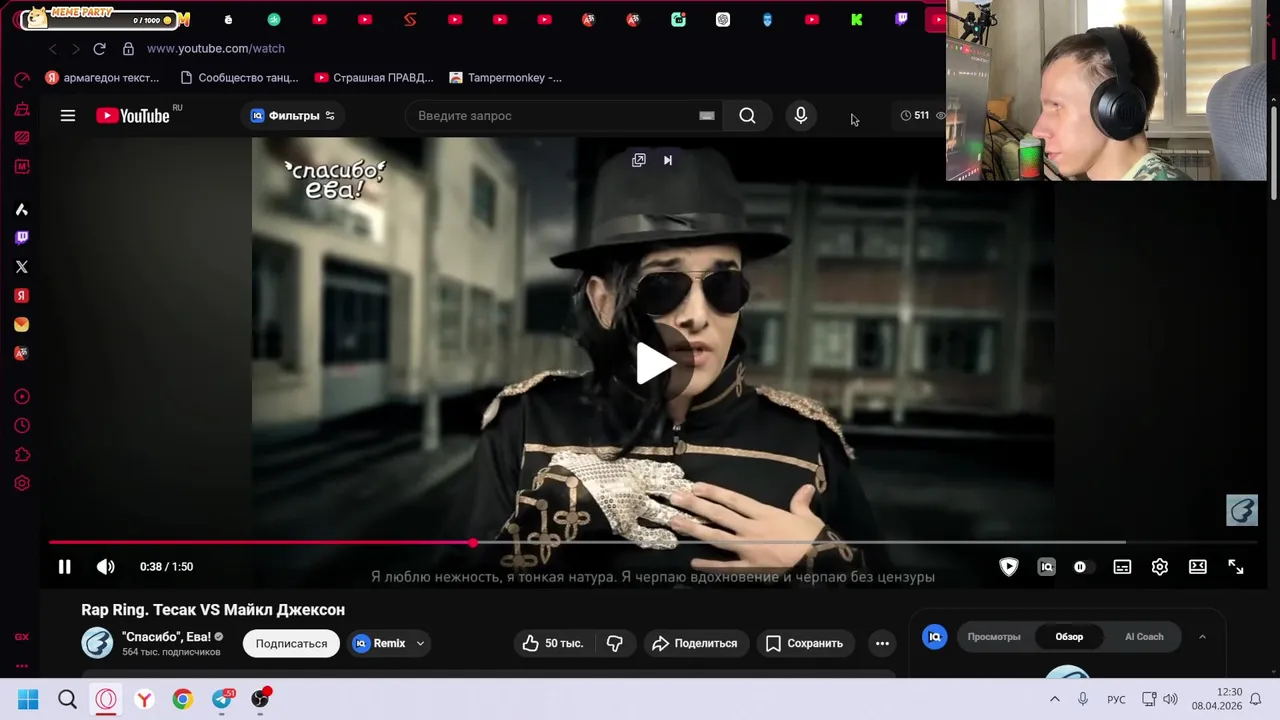The height and width of the screenshot is (720, 1280).
Task: Toggle subtitles in the player
Action: tap(1122, 567)
